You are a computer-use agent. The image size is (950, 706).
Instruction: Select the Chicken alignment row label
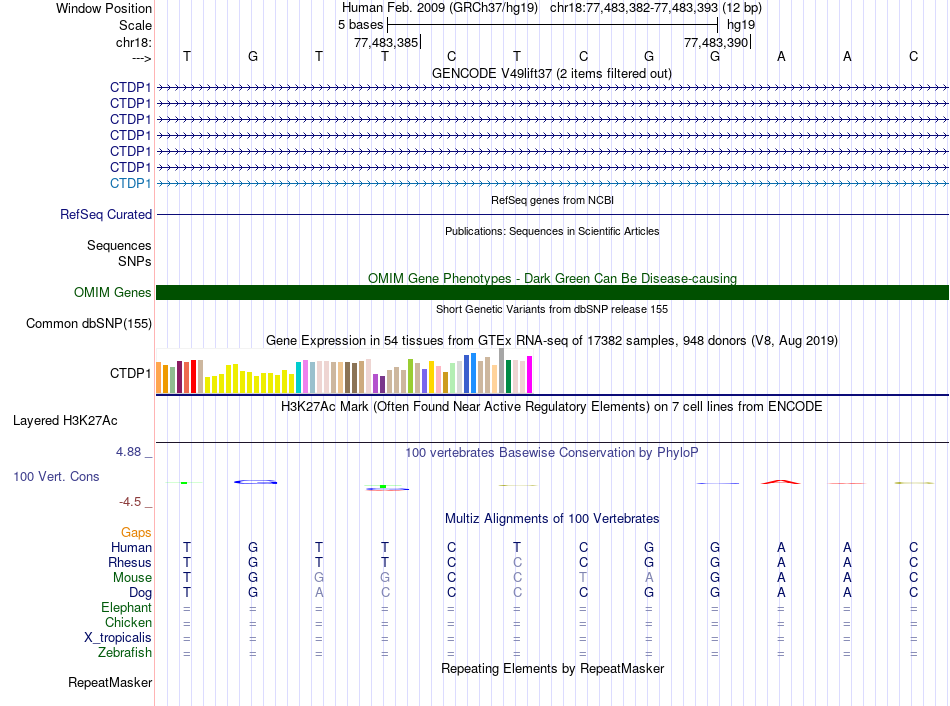128,622
